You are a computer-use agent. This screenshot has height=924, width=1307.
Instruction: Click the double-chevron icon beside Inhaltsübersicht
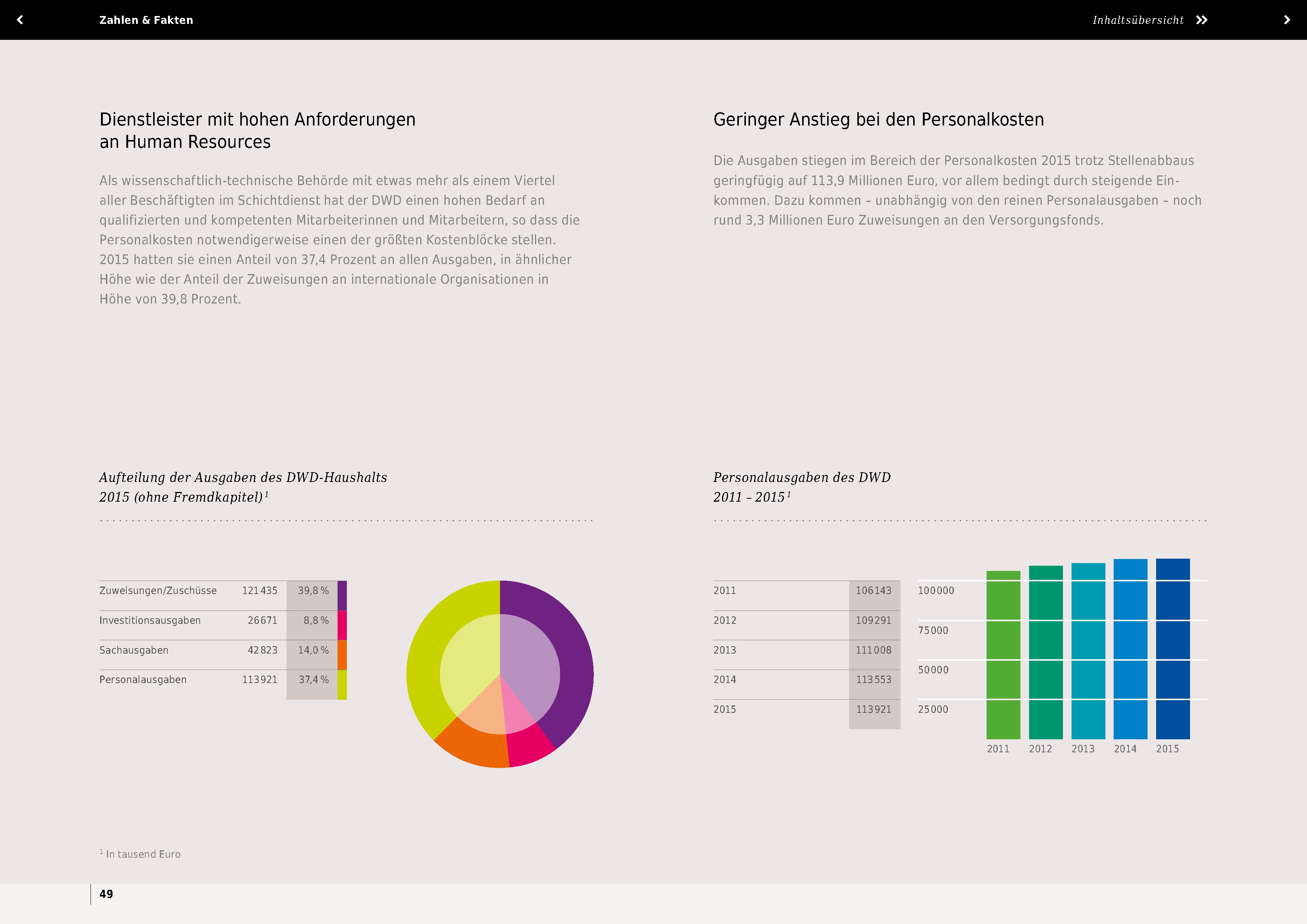[1201, 20]
